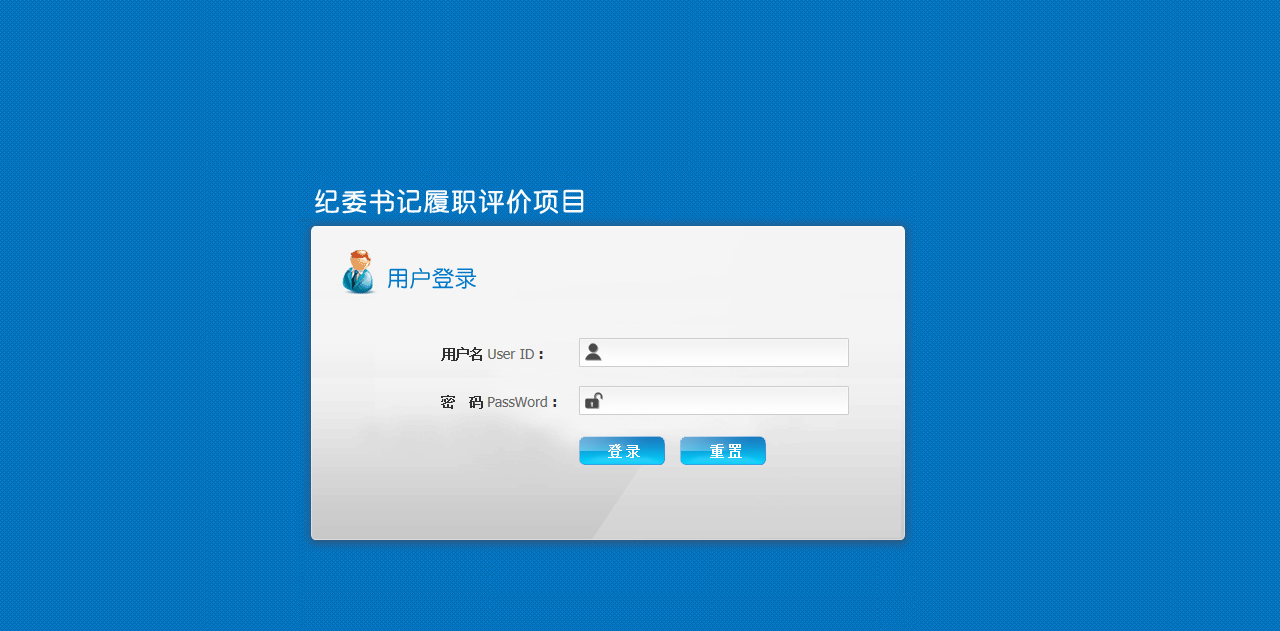Viewport: 1280px width, 631px height.
Task: Click the 密码 Chinese label text
Action: tap(462, 402)
